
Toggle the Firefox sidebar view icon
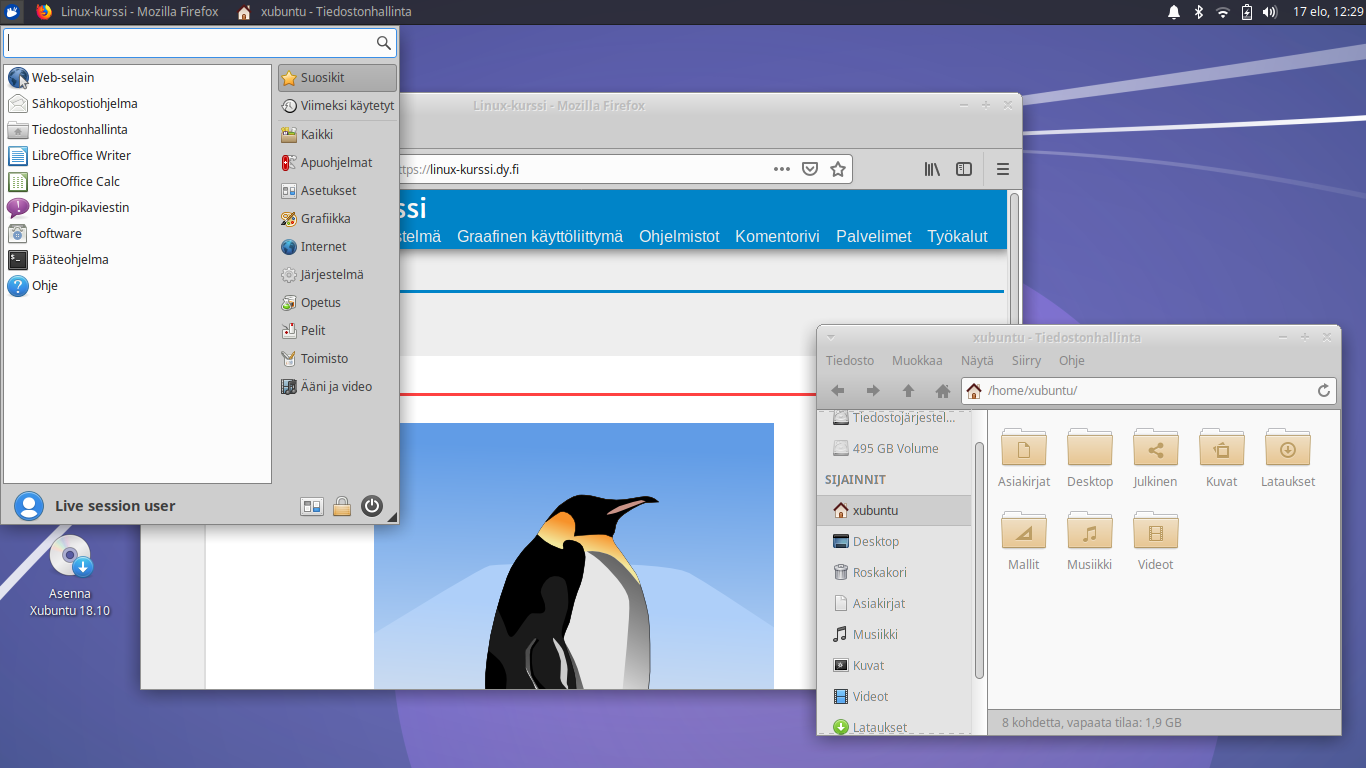coord(964,169)
